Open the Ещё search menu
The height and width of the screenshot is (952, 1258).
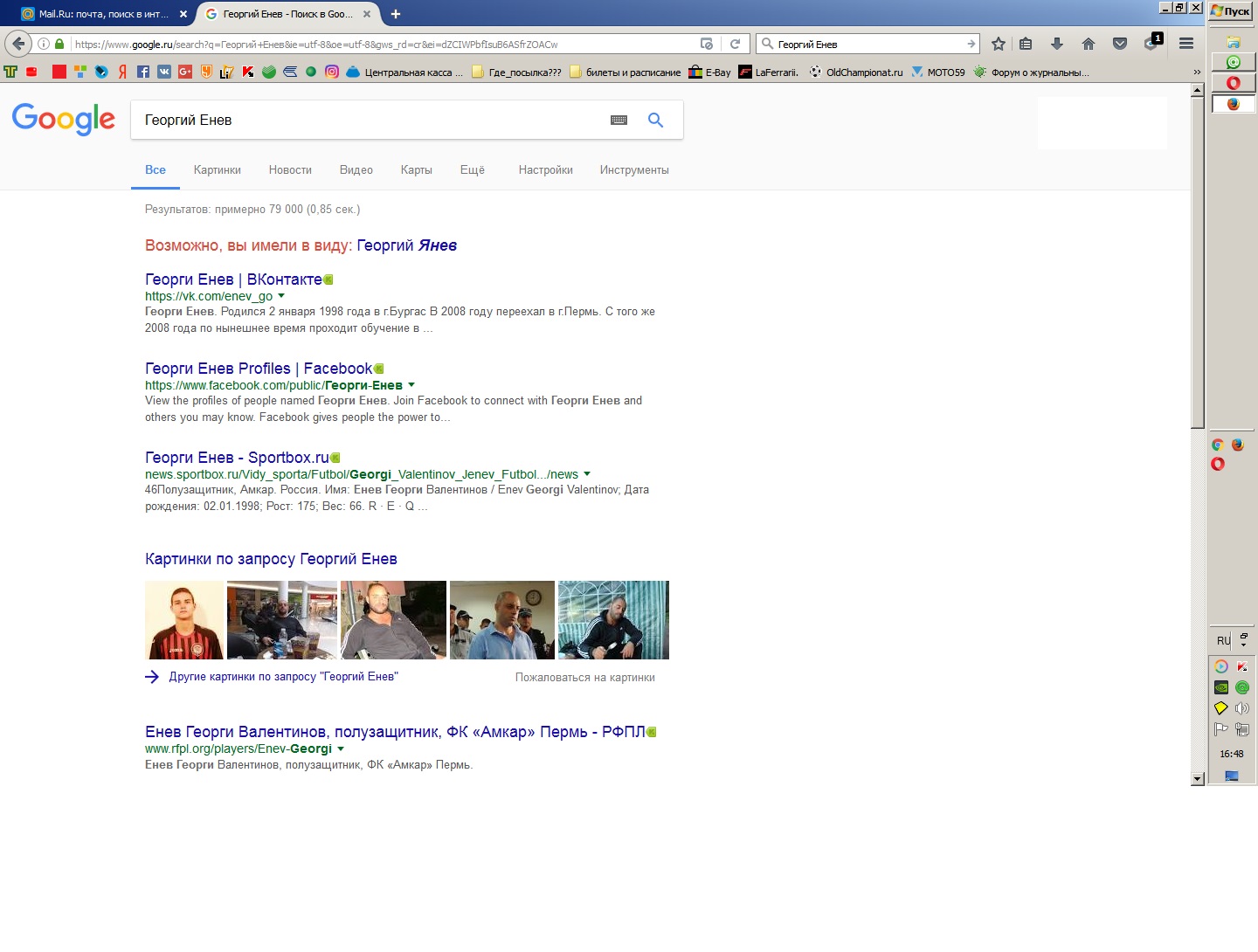pyautogui.click(x=473, y=169)
